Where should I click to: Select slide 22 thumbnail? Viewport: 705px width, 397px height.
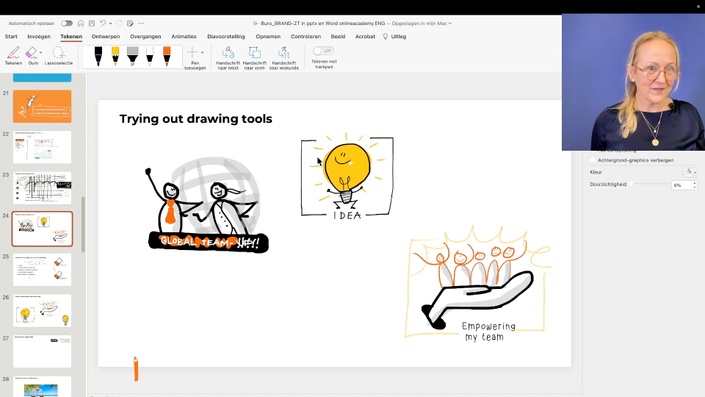click(42, 147)
